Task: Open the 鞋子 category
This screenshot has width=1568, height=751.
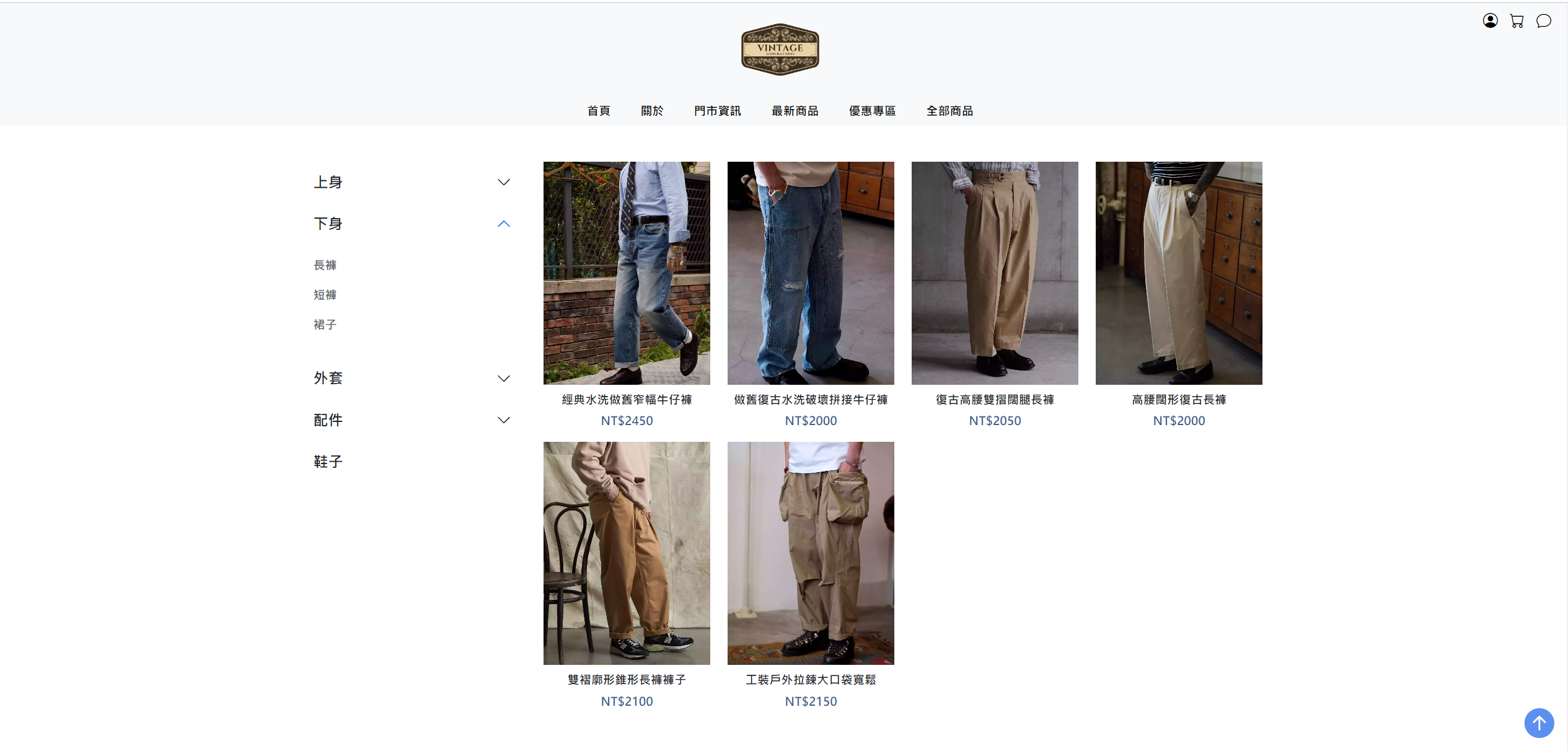Action: (328, 462)
